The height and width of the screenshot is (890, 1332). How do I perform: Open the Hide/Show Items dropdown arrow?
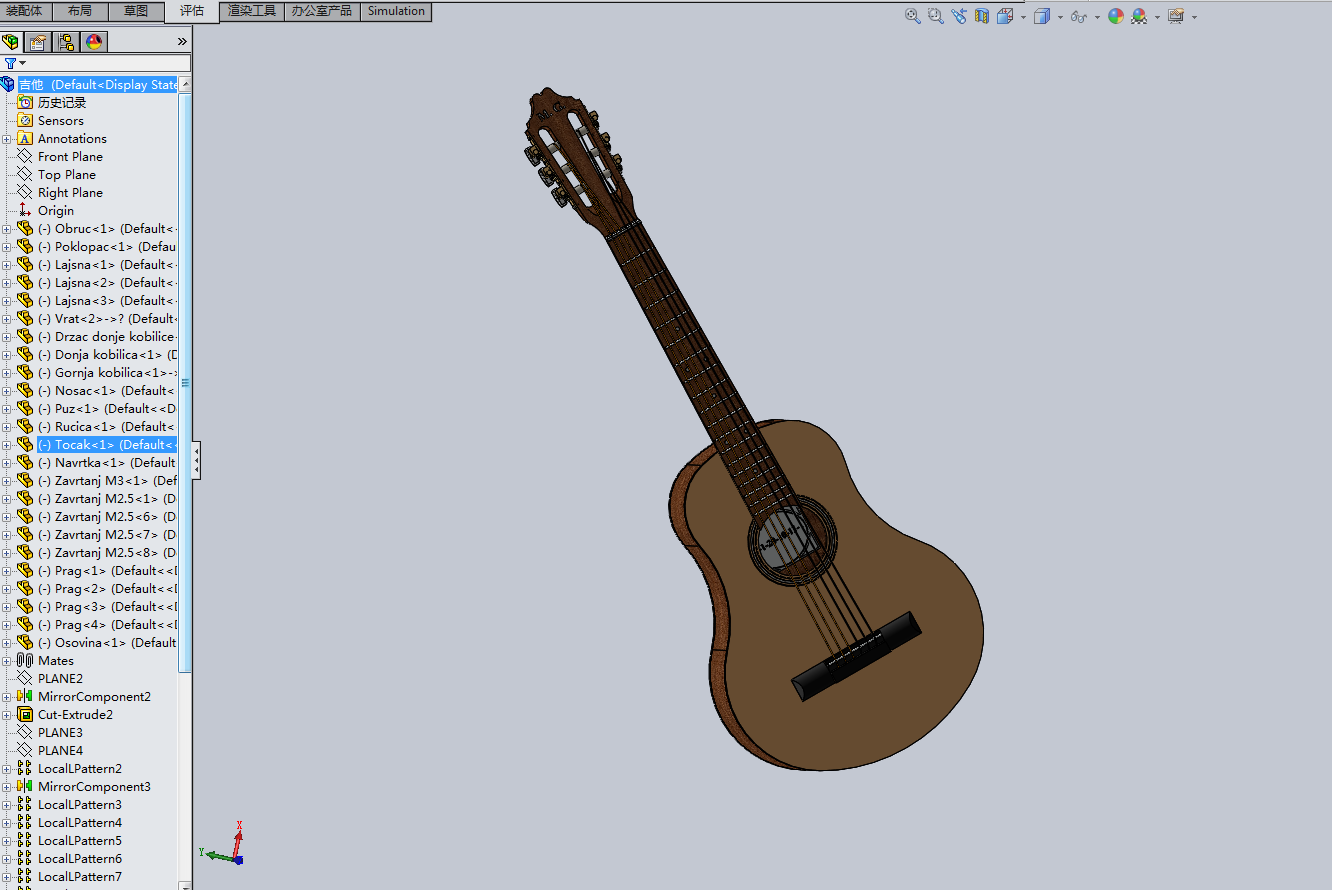tap(1097, 17)
